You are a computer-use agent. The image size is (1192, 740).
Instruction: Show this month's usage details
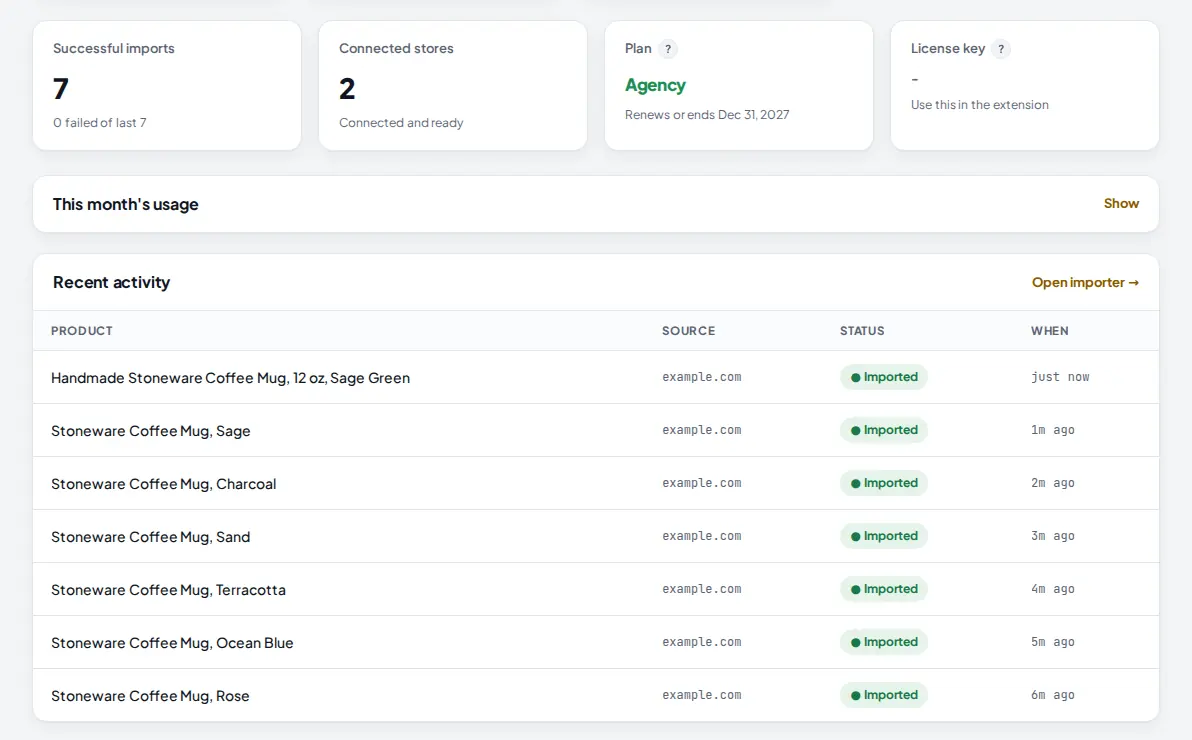pyautogui.click(x=1121, y=203)
